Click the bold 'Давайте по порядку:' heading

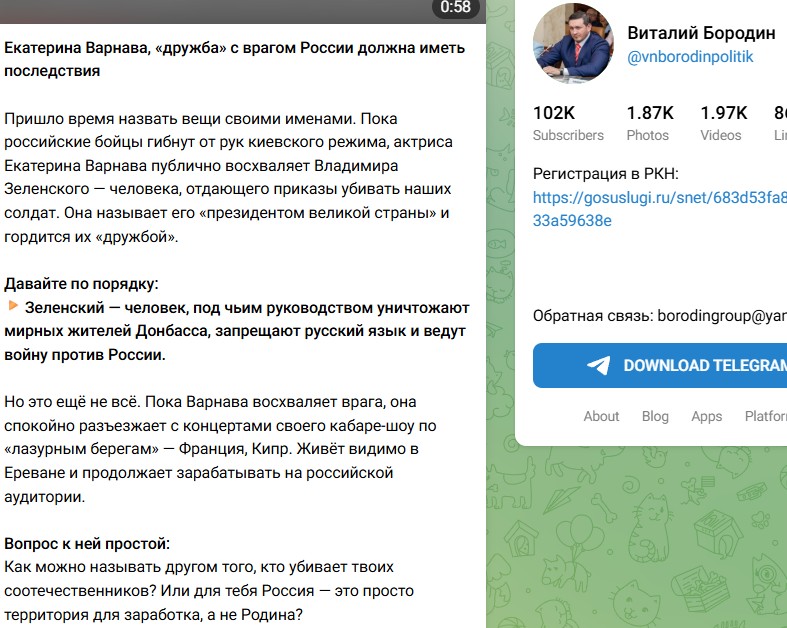81,283
